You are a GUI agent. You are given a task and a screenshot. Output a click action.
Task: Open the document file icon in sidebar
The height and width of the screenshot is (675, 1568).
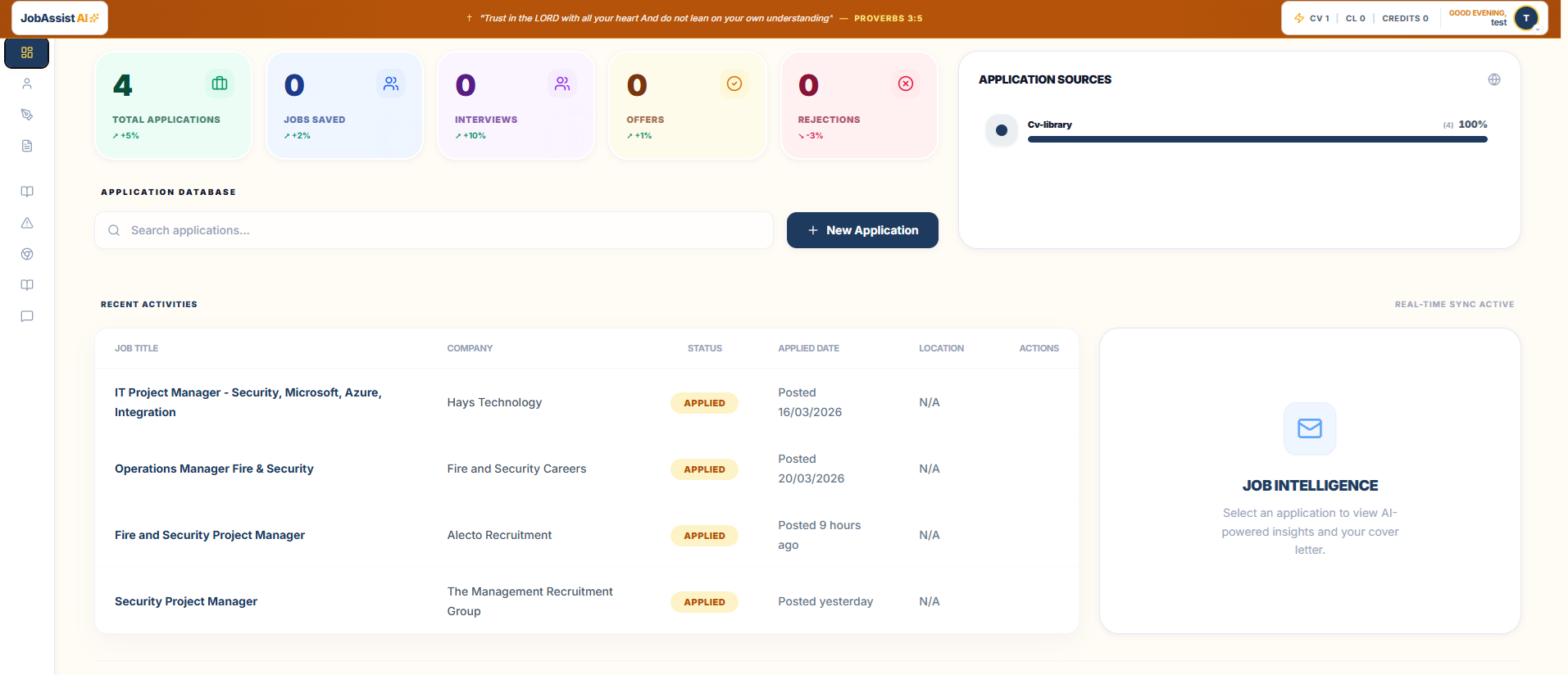pos(27,146)
